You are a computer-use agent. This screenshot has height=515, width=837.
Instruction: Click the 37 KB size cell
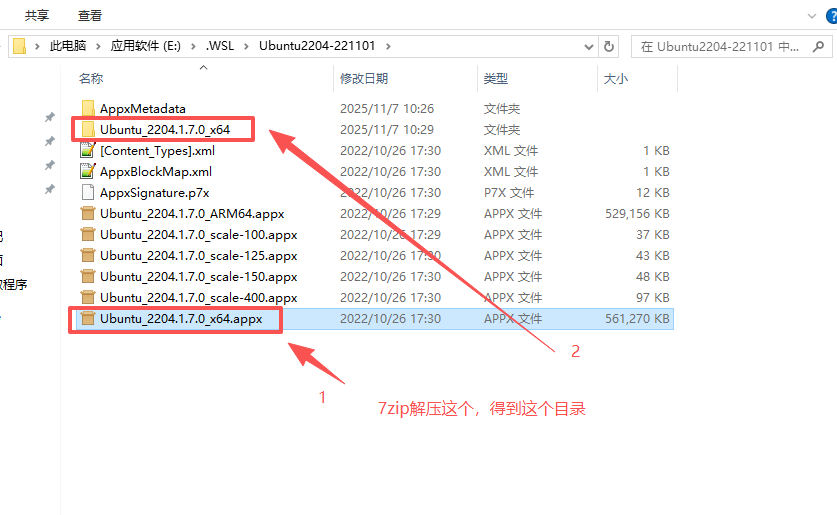653,235
